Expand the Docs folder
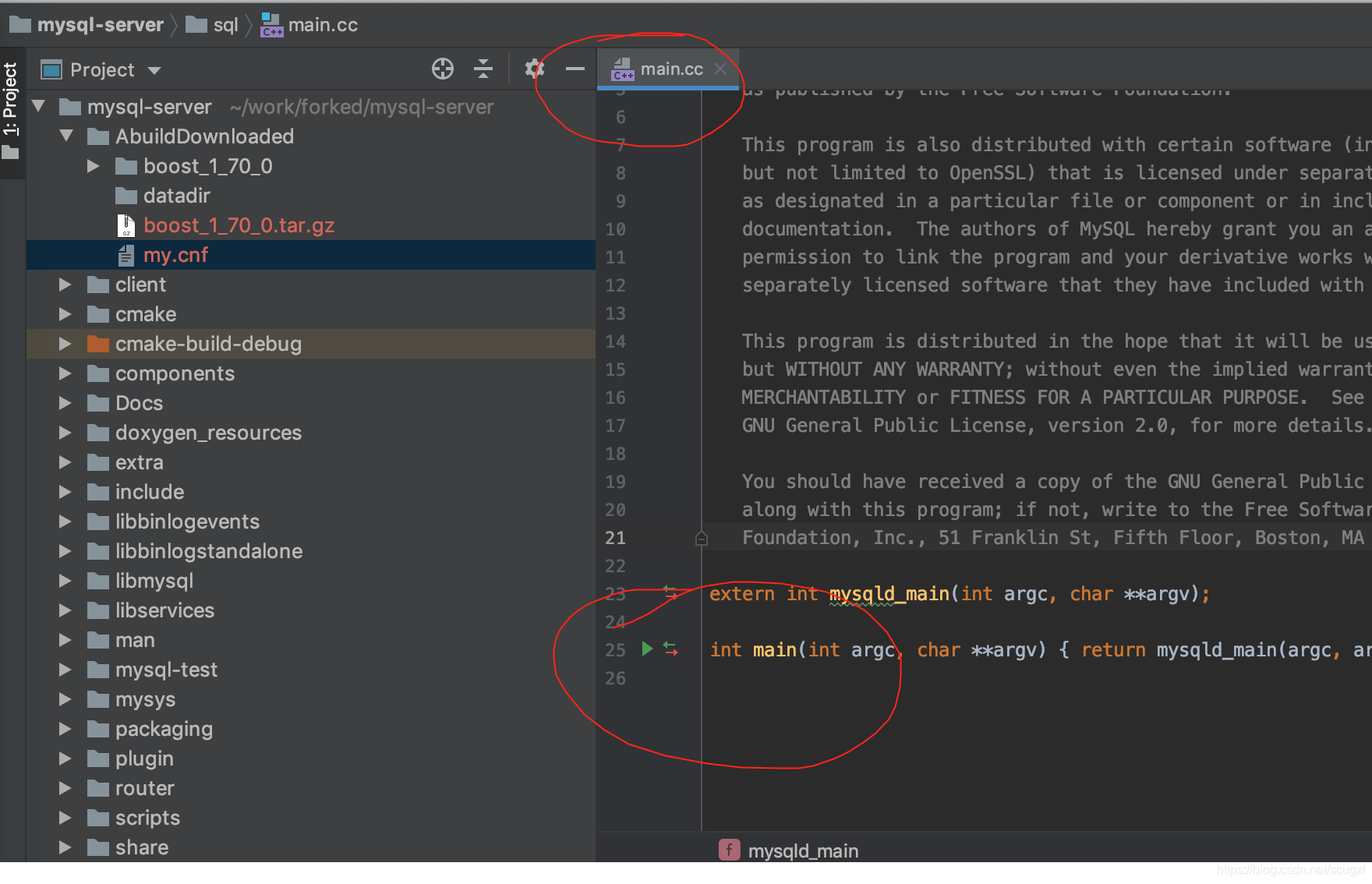1372x884 pixels. click(x=65, y=403)
